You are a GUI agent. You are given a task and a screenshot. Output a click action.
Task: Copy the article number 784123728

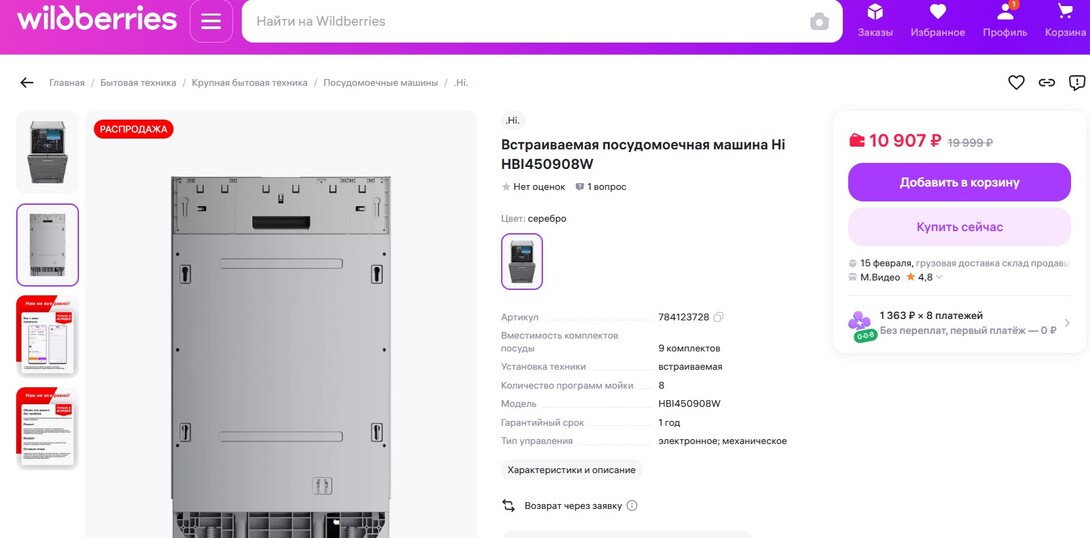pyautogui.click(x=719, y=317)
